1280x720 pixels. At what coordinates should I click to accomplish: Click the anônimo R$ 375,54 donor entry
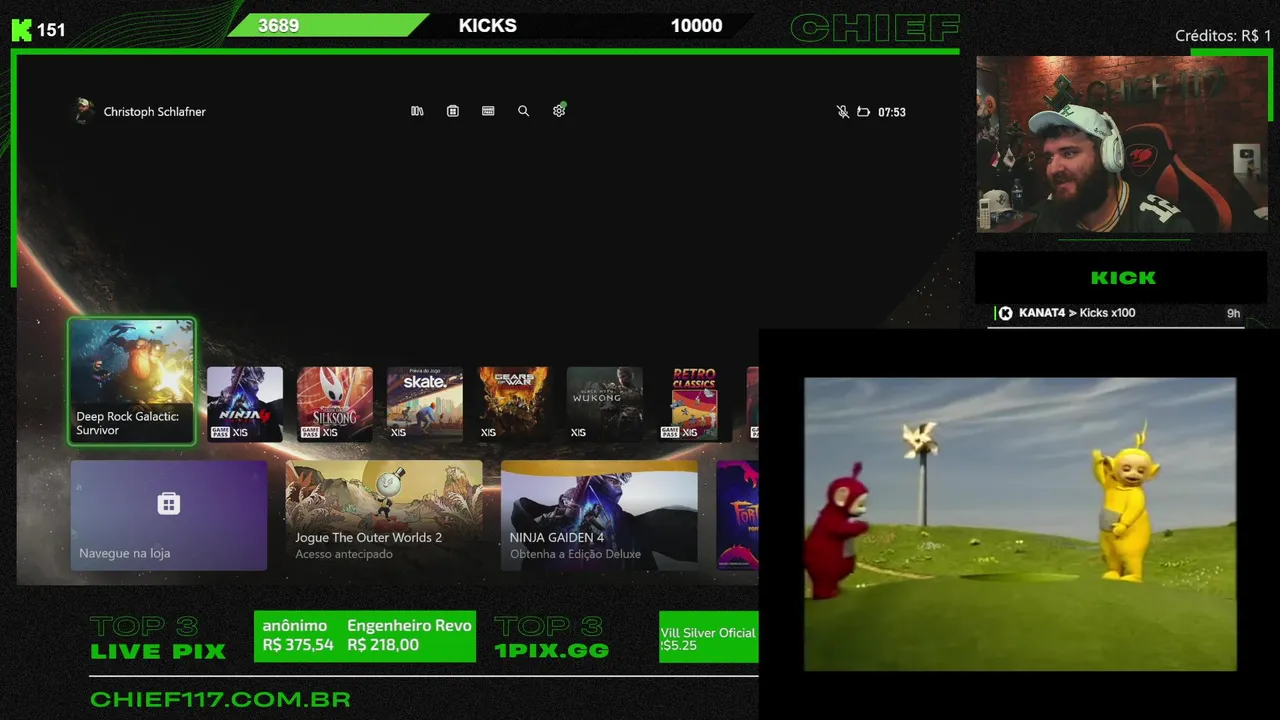click(298, 636)
